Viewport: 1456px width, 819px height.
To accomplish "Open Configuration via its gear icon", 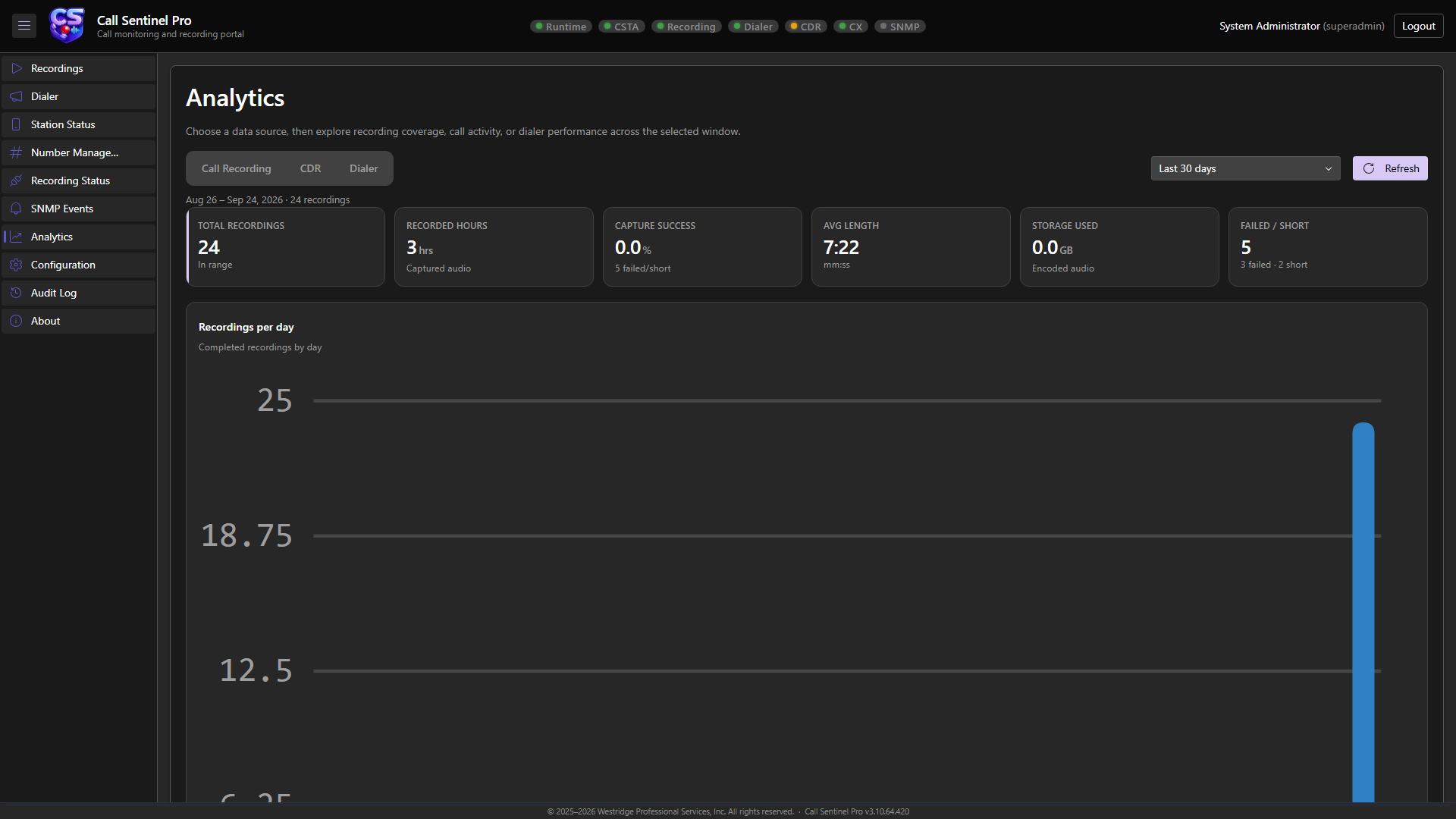I will point(16,265).
